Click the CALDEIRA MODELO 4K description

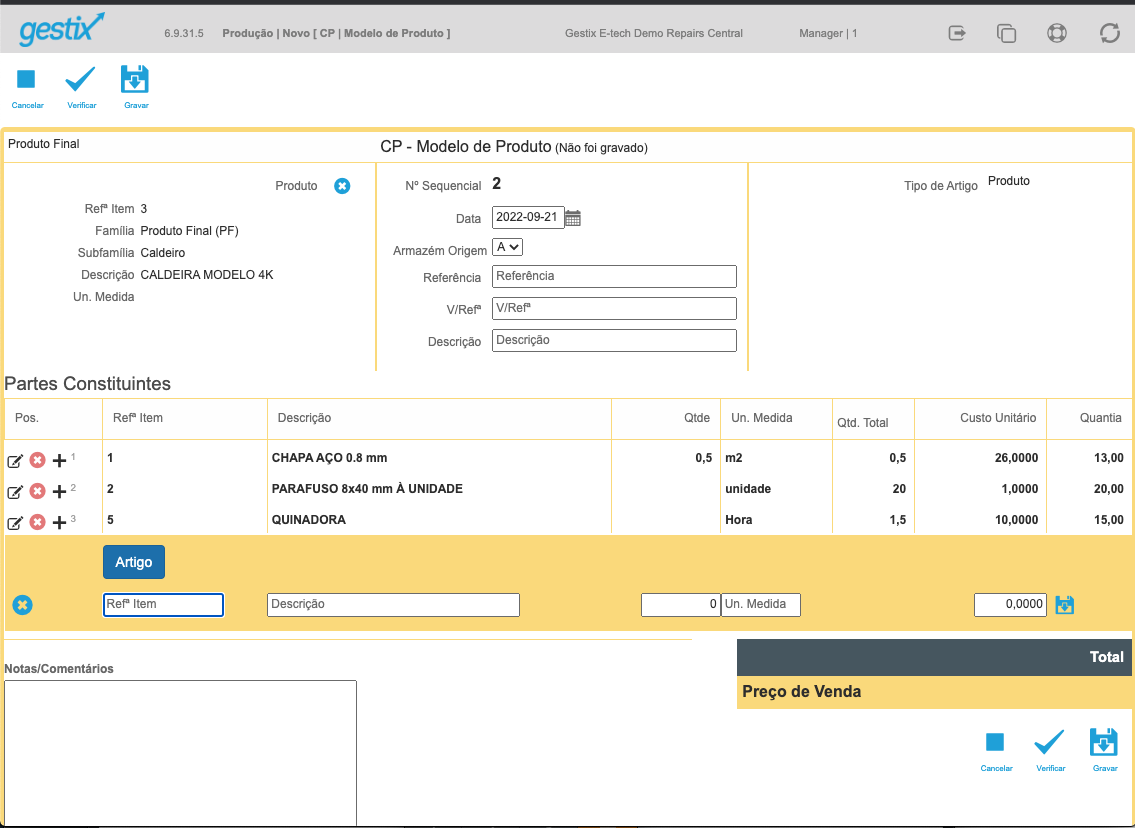pyautogui.click(x=207, y=275)
